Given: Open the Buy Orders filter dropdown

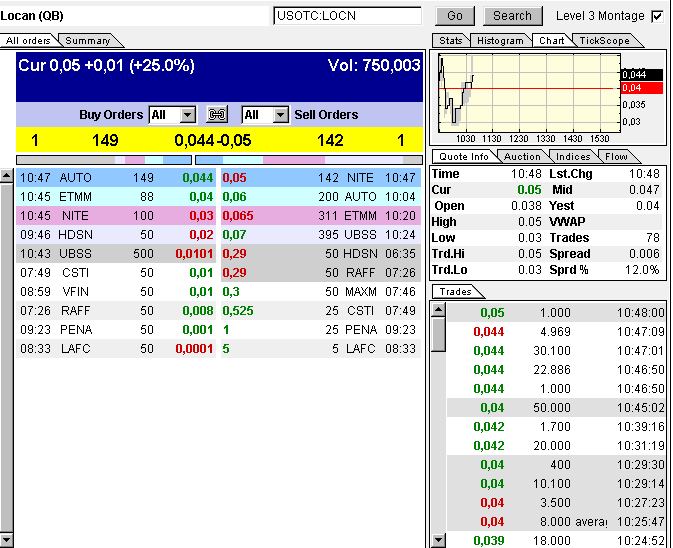Looking at the screenshot, I should [x=188, y=115].
